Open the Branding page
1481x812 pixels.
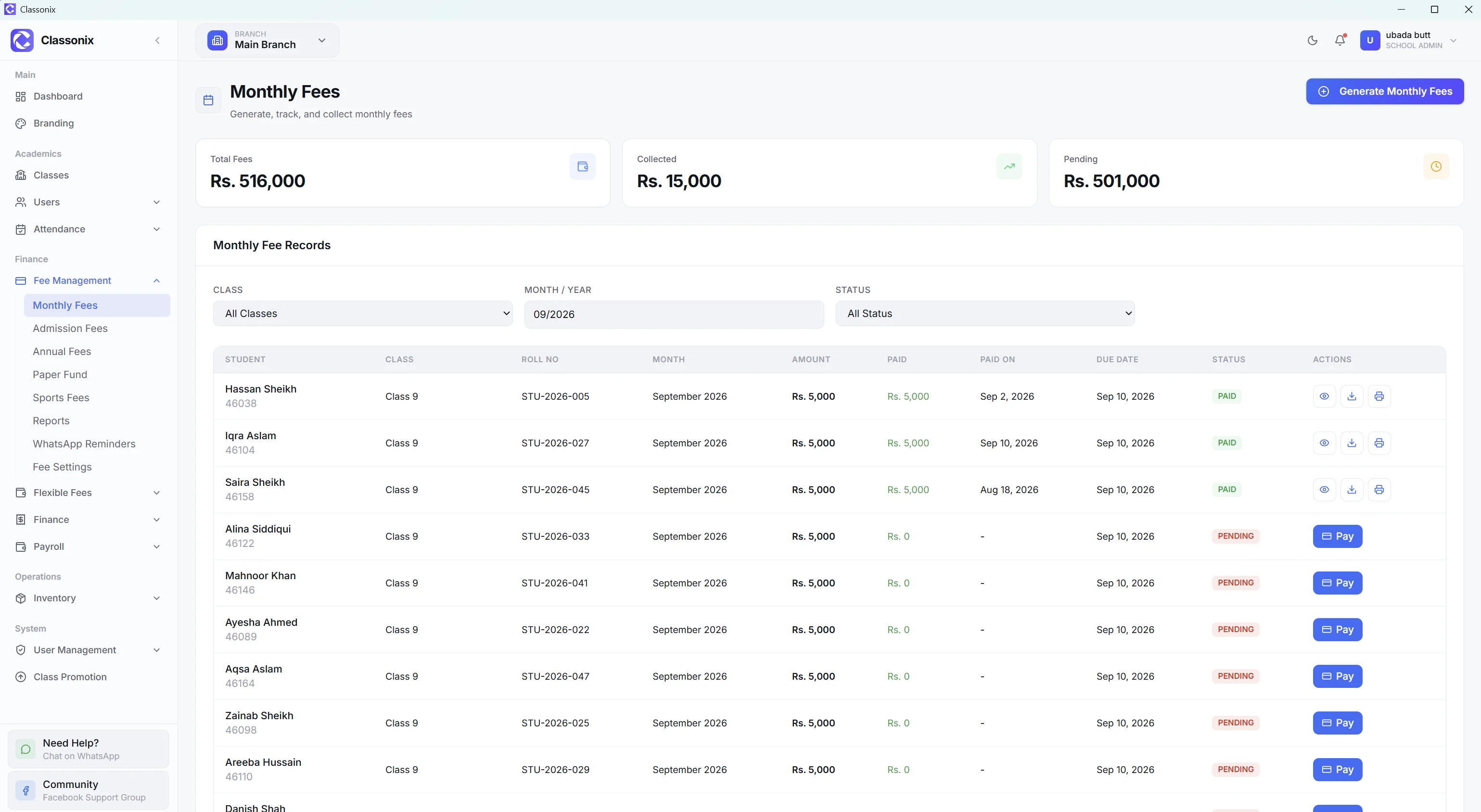[88, 124]
